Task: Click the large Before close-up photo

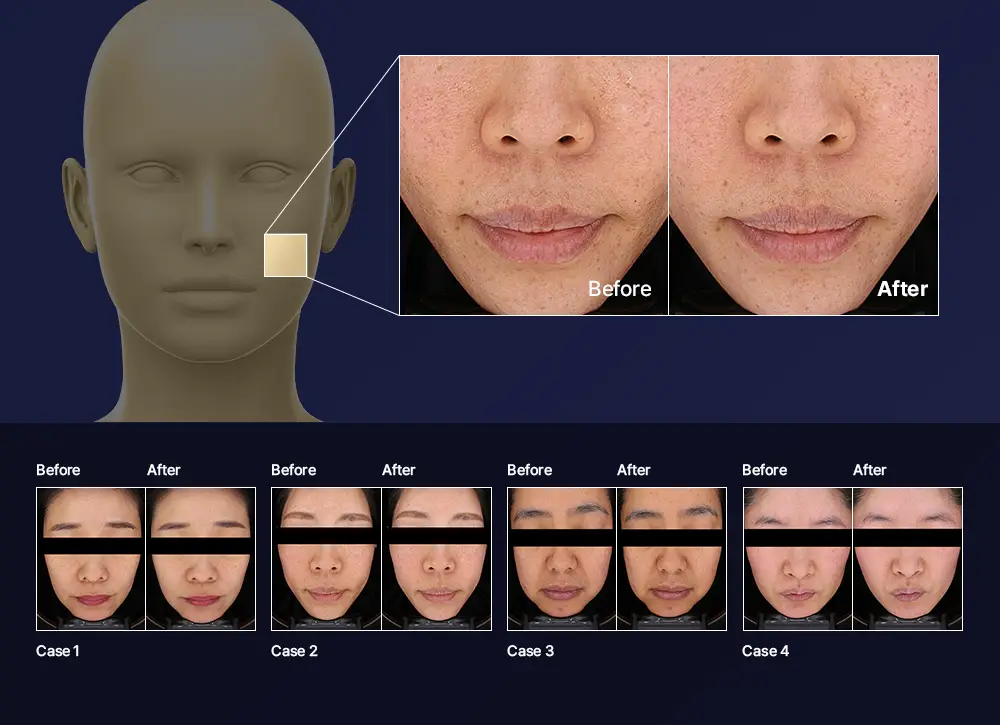Action: [534, 186]
